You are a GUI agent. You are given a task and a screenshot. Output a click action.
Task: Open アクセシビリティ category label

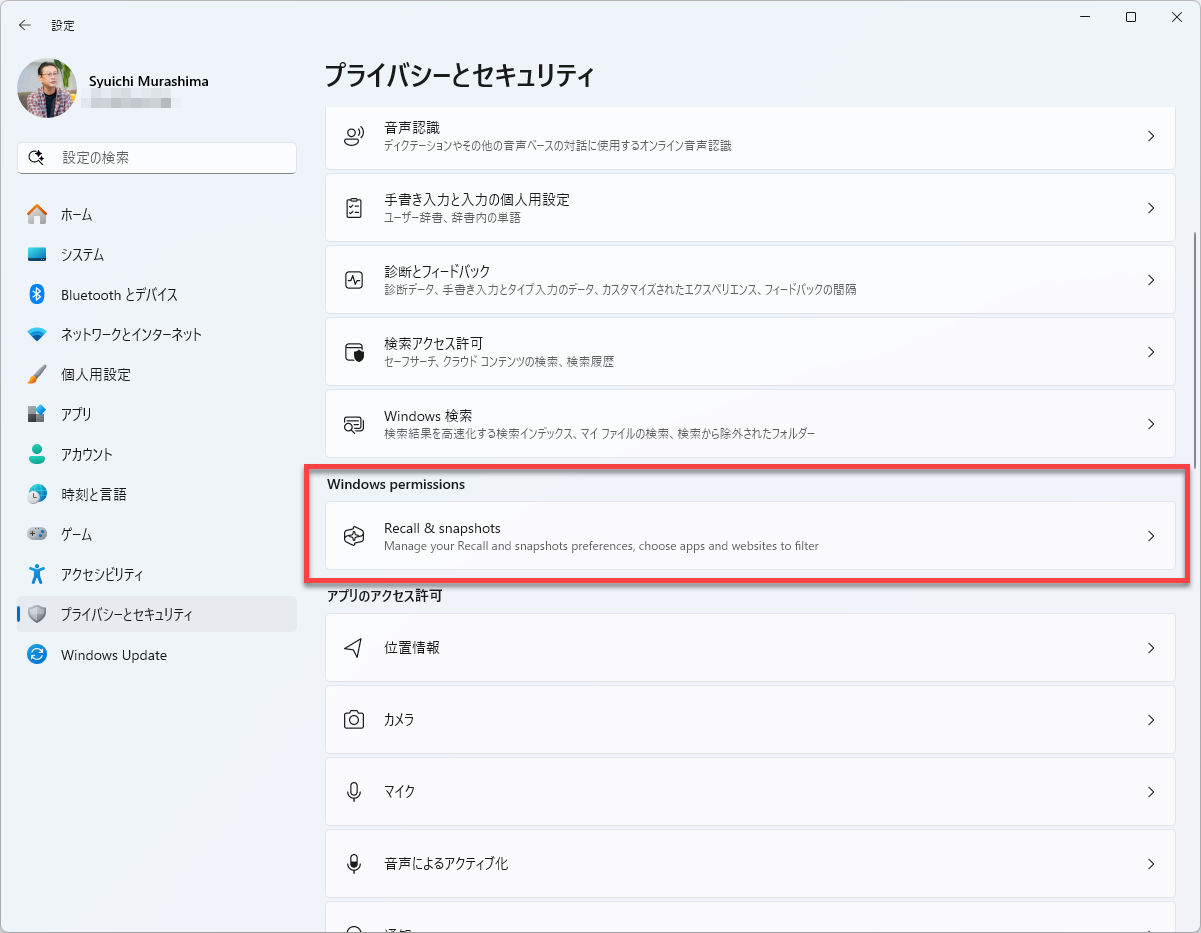coord(102,574)
